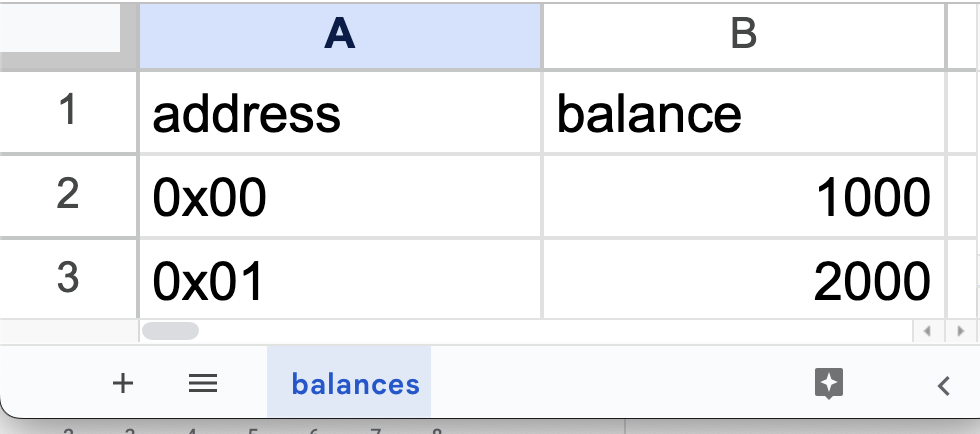Click the scroll right arrow
This screenshot has width=980, height=434.
(x=961, y=331)
